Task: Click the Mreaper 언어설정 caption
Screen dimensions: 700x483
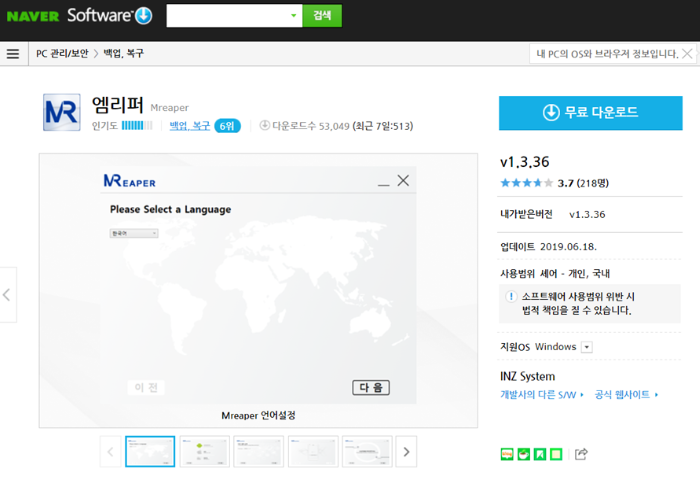Action: [x=258, y=416]
